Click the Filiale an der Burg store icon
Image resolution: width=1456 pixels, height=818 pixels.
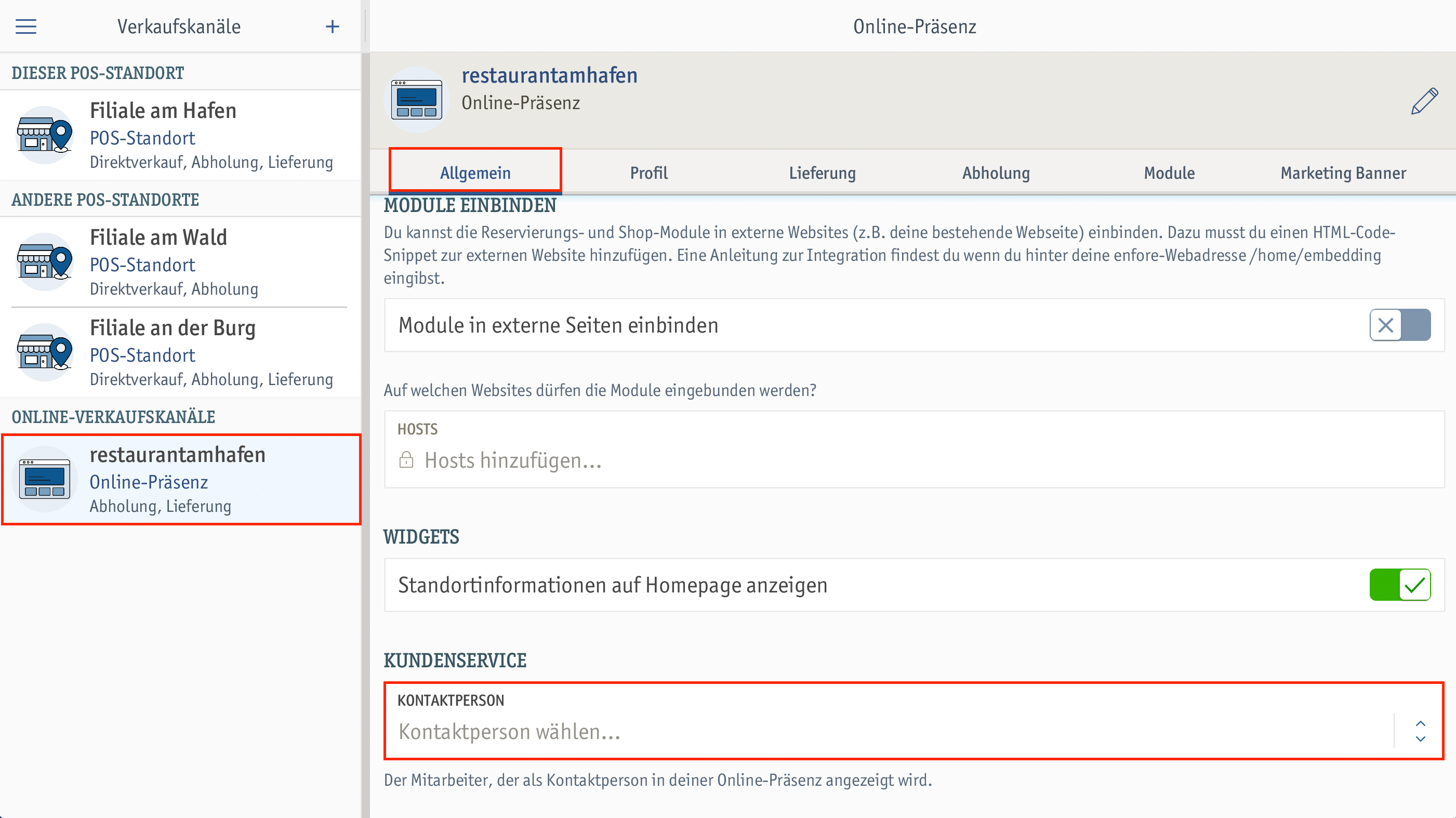[45, 352]
